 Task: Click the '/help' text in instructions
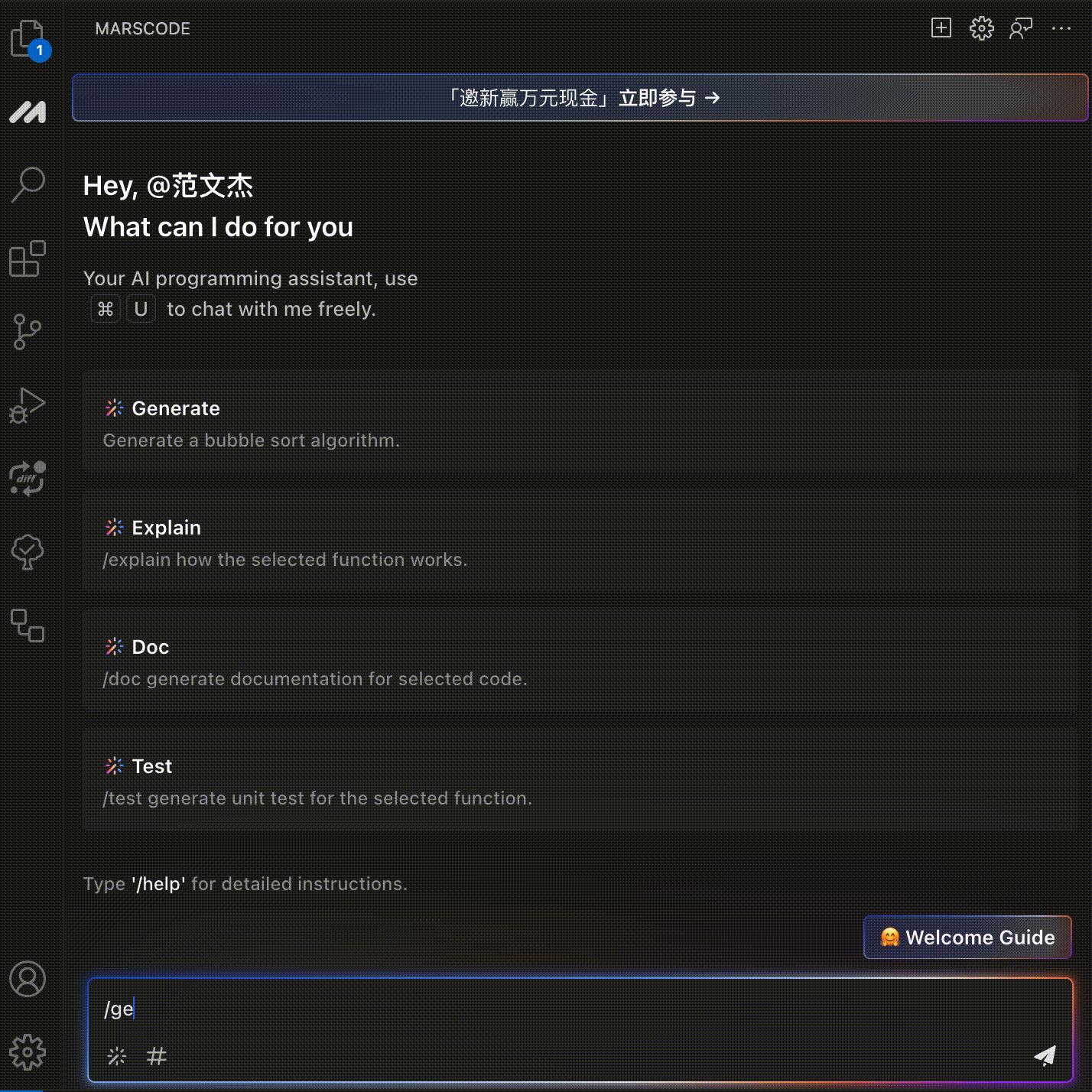tap(158, 884)
